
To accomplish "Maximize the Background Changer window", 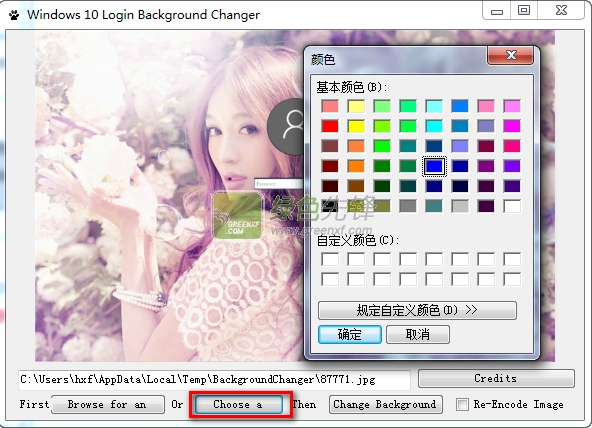I will pos(524,11).
